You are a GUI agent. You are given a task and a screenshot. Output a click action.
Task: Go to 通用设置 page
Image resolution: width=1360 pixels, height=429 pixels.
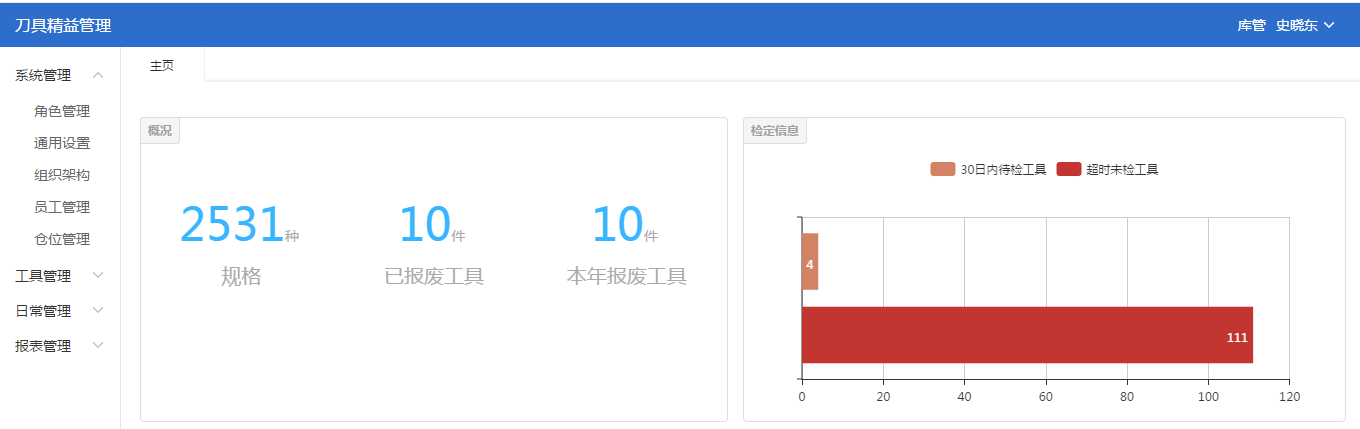click(x=62, y=143)
